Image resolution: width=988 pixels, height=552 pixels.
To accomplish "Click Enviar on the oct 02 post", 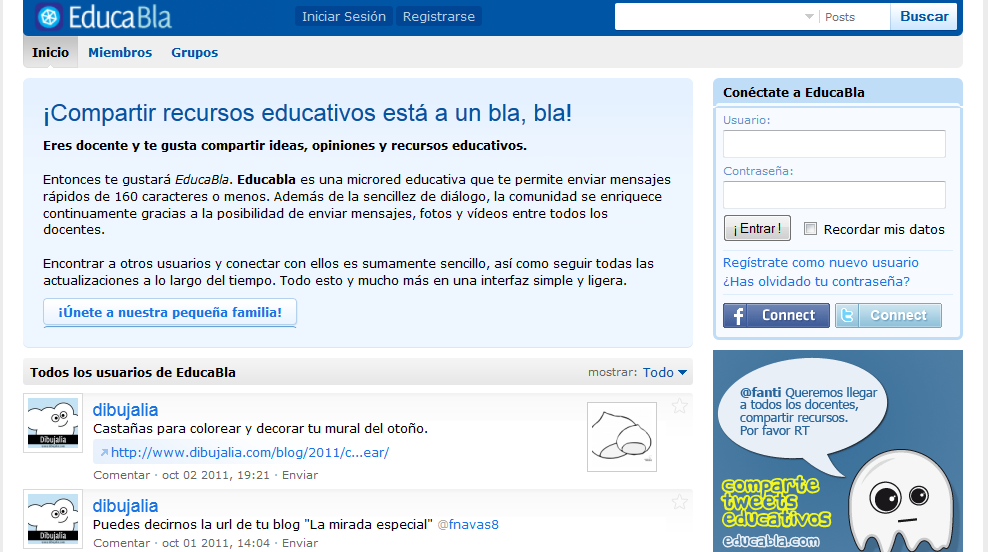I will click(x=300, y=475).
